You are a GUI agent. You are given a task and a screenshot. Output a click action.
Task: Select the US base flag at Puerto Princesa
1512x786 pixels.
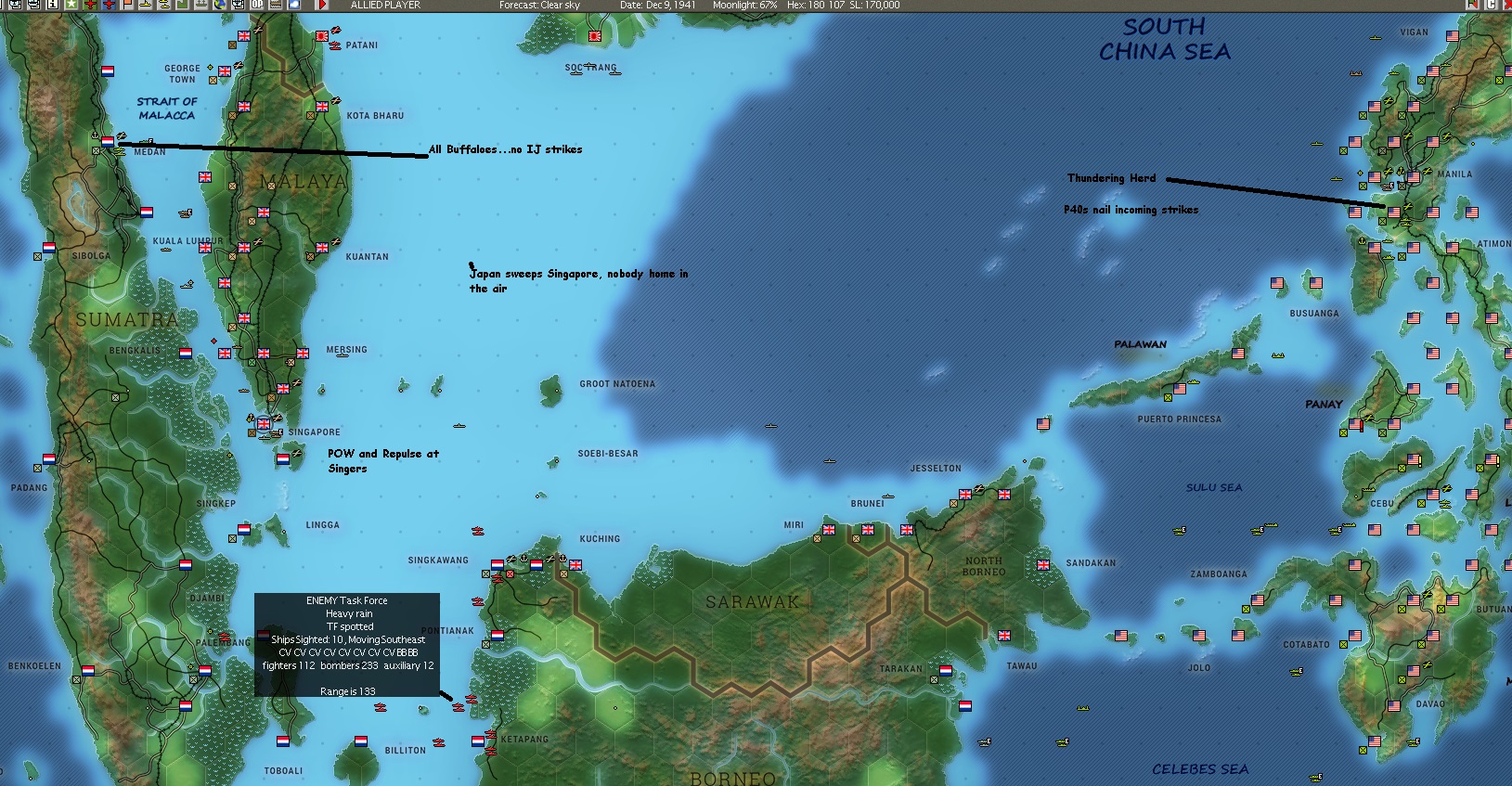pos(1179,389)
